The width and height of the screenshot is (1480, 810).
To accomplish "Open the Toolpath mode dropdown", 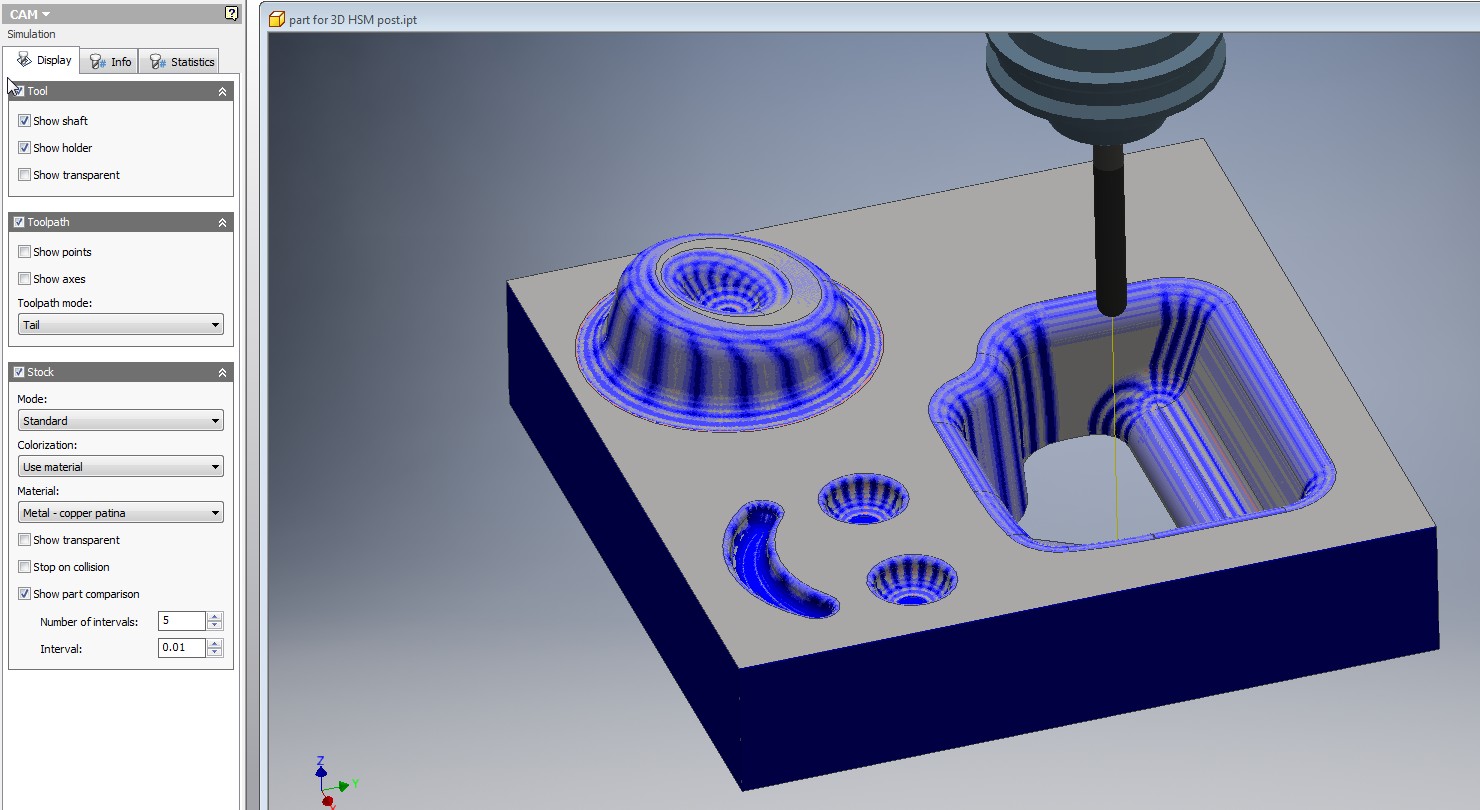I will (x=120, y=325).
